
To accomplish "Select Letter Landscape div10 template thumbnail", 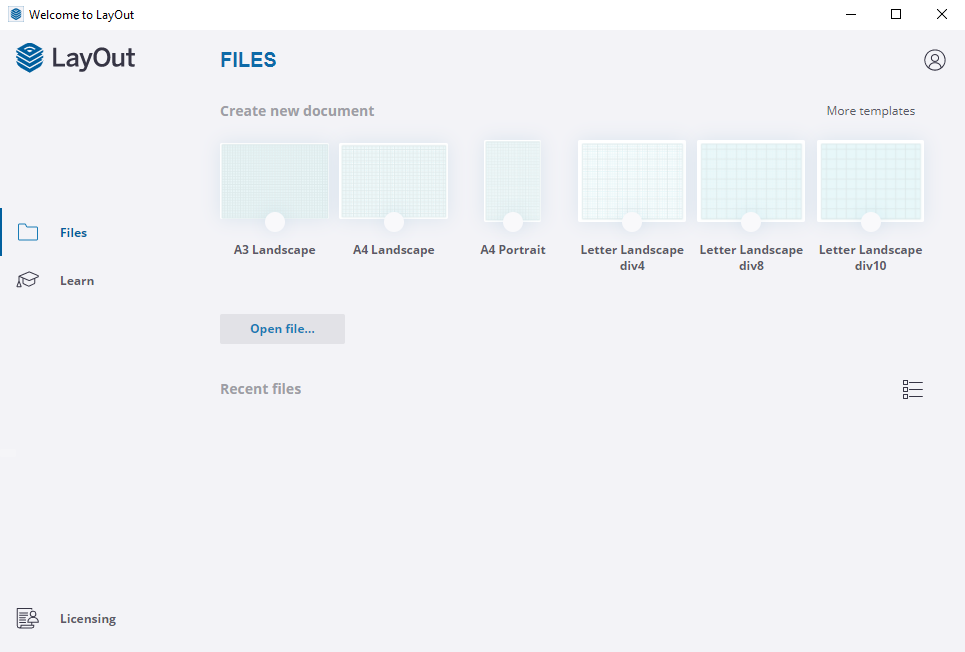I will pos(870,181).
